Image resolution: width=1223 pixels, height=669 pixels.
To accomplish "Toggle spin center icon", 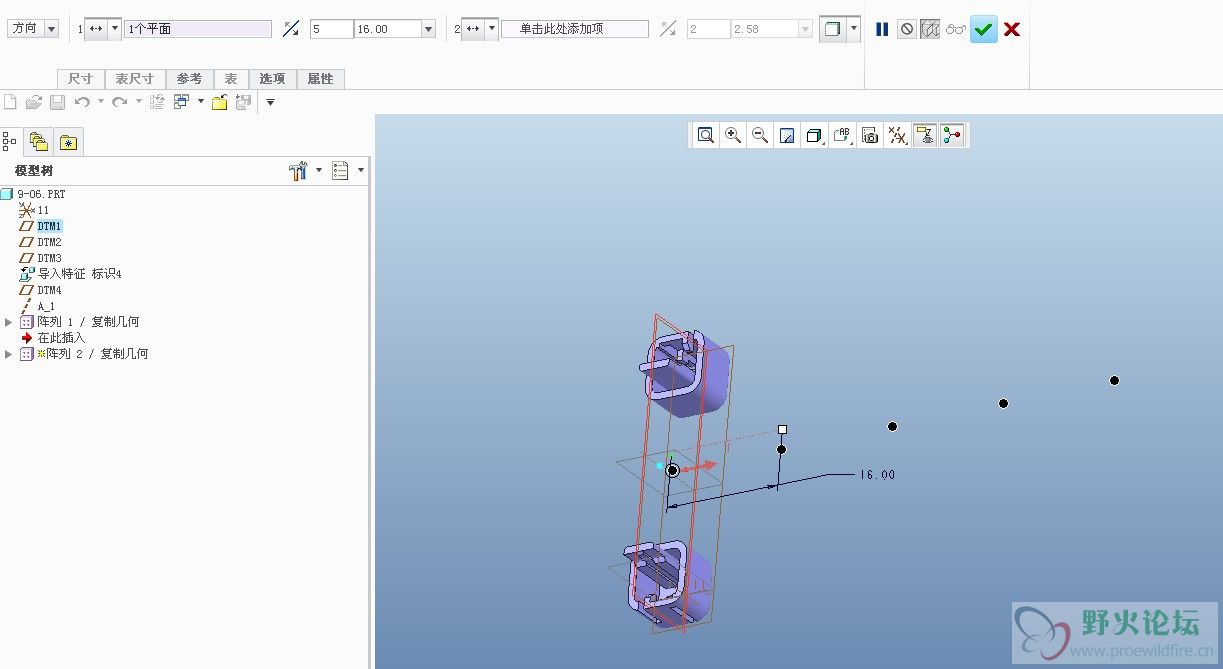I will (952, 135).
